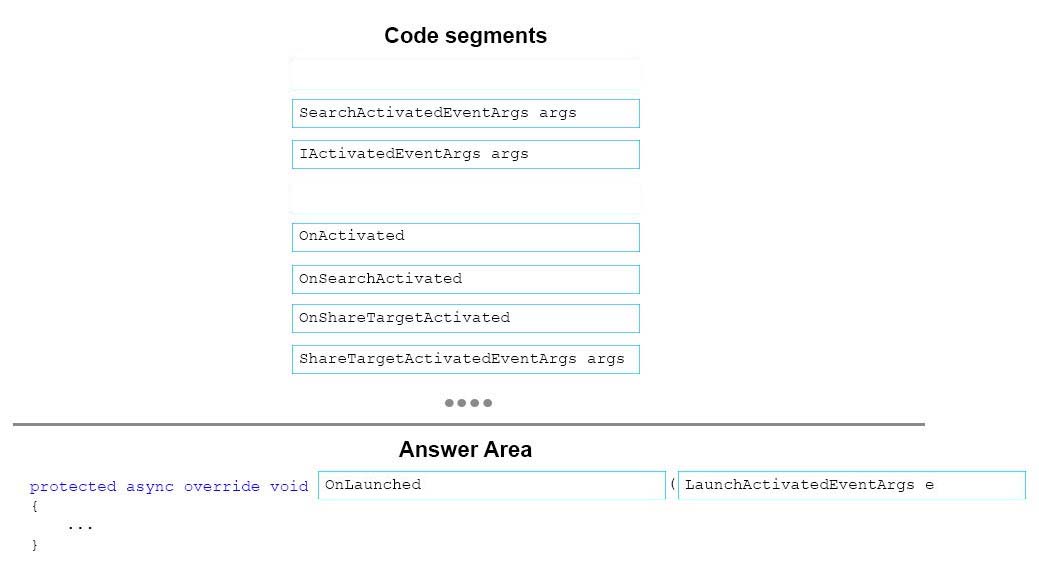The width and height of the screenshot is (1039, 562).
Task: Click the last gray dot of the drag handle
Action: [x=488, y=403]
